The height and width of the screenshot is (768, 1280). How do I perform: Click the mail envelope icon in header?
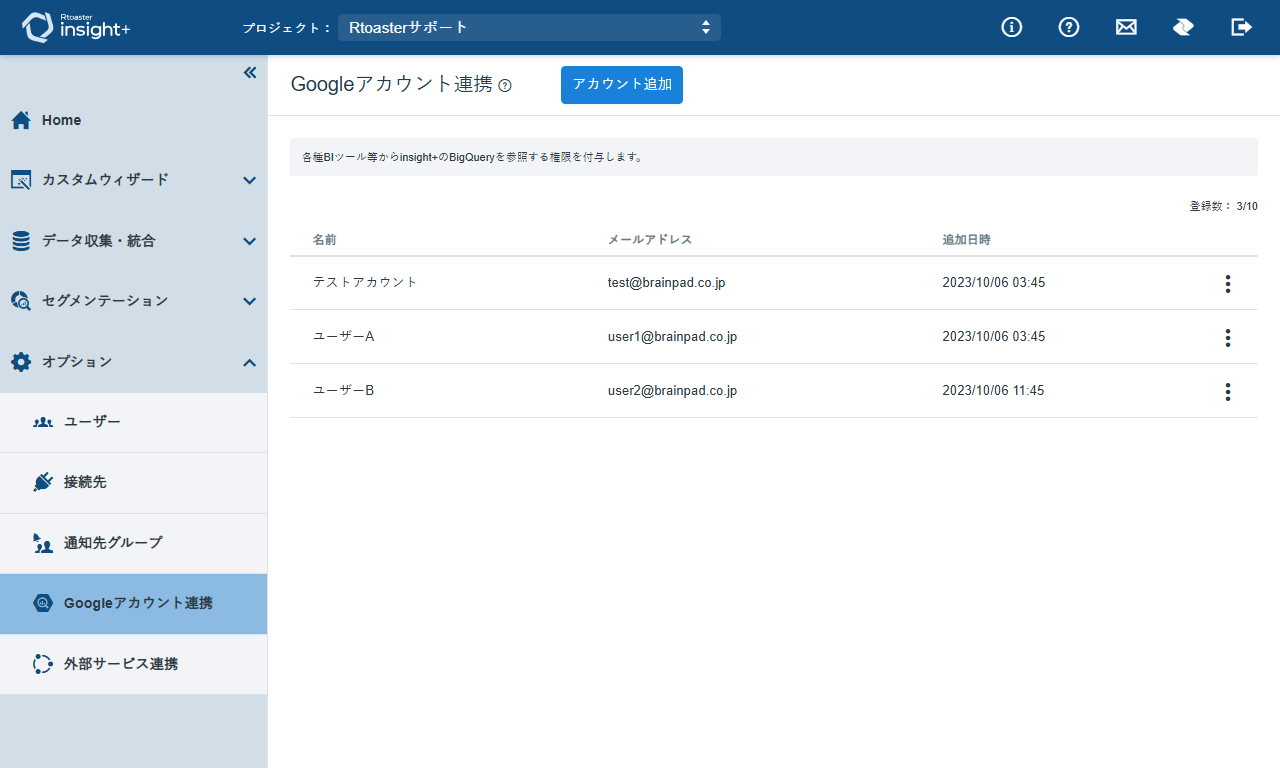(1126, 27)
